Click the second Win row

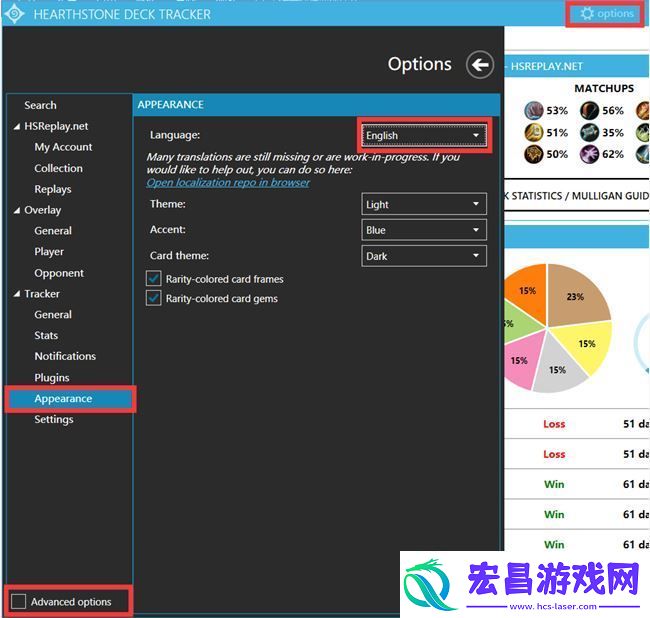577,514
